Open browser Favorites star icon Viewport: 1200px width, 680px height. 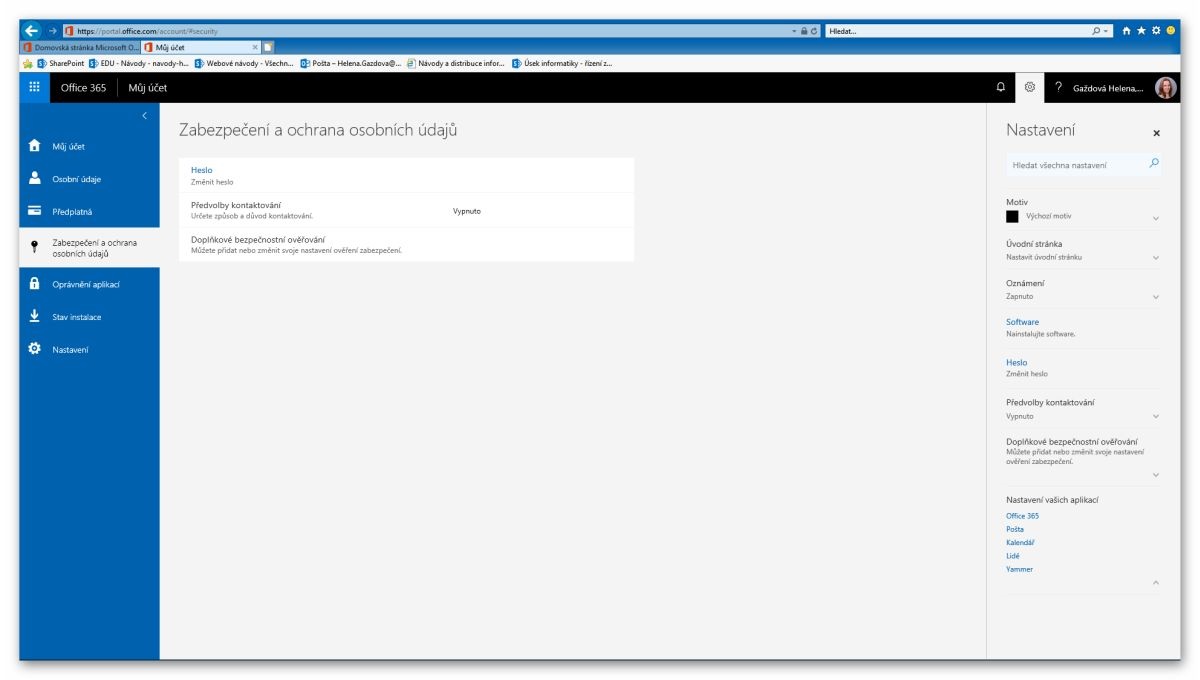pyautogui.click(x=1142, y=31)
